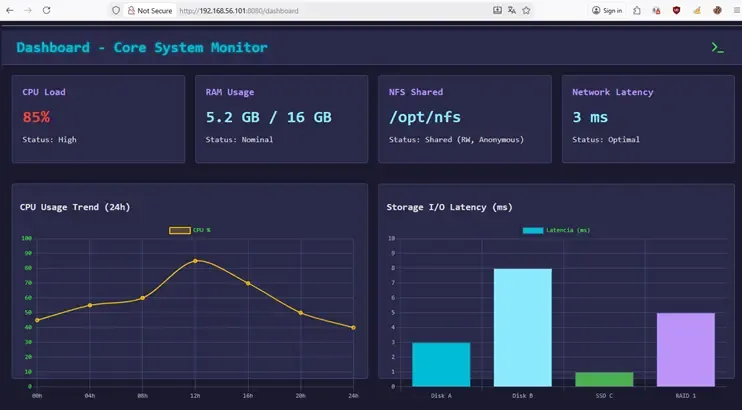Open the browser hamburger menu

(737, 10)
